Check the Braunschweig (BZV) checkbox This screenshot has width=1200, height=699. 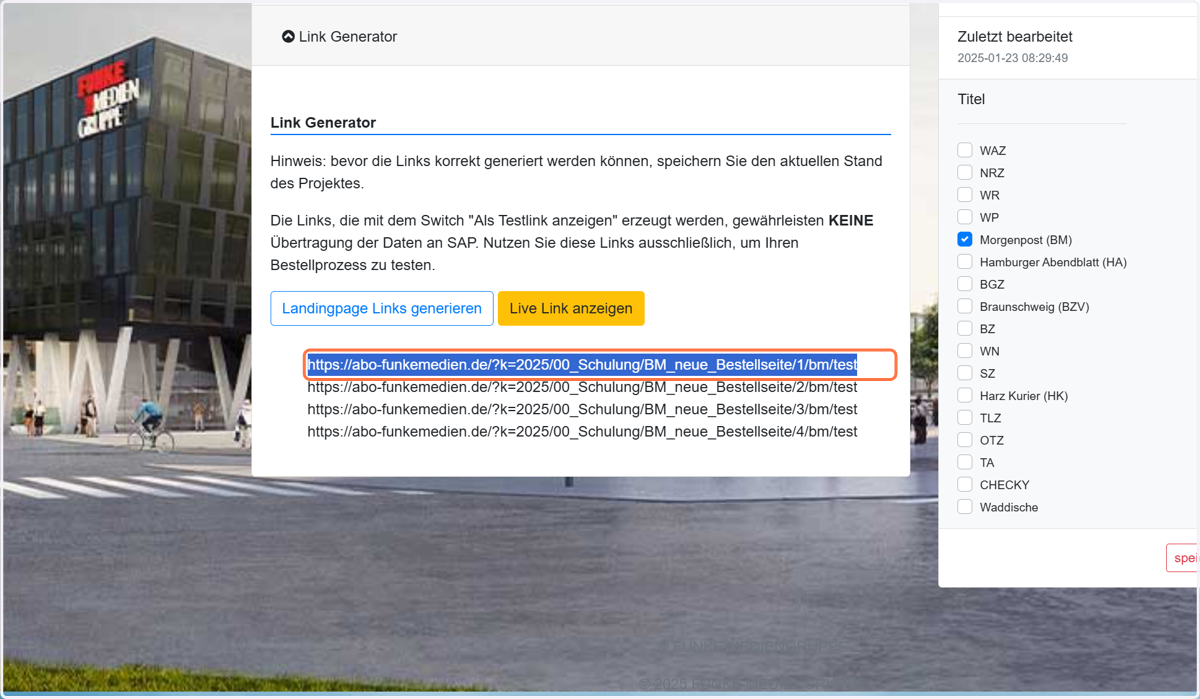click(x=965, y=306)
